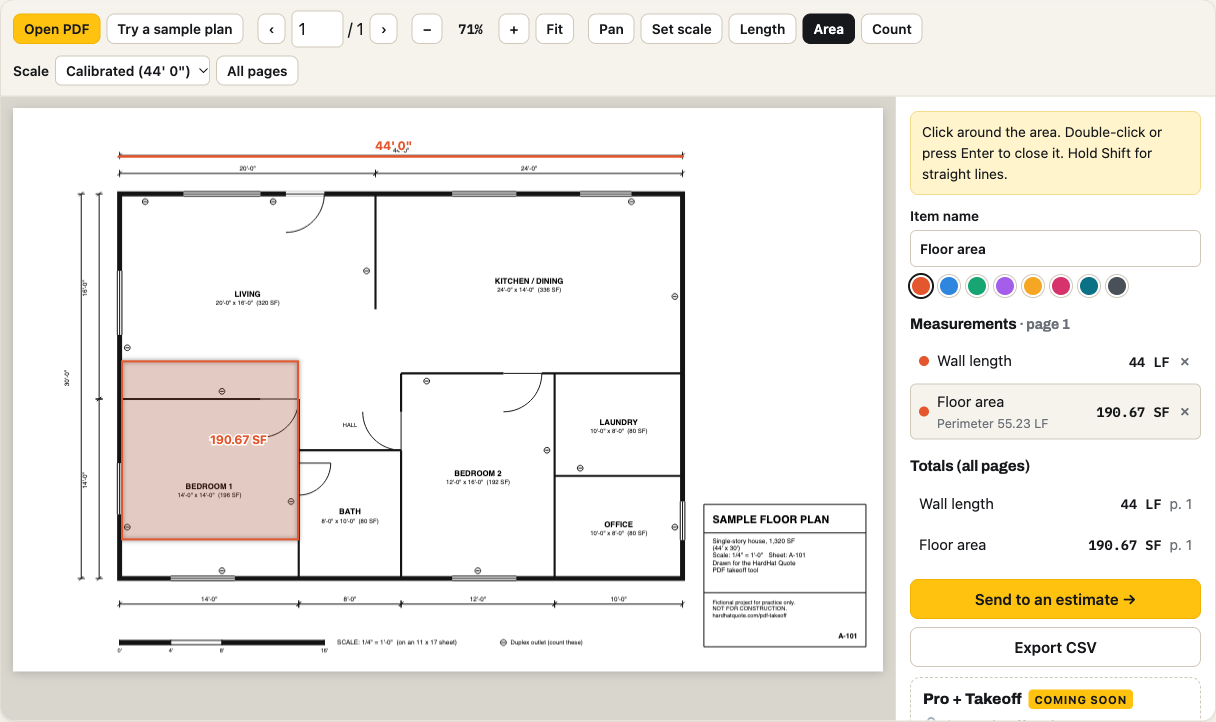Fit plan to view

coord(554,29)
